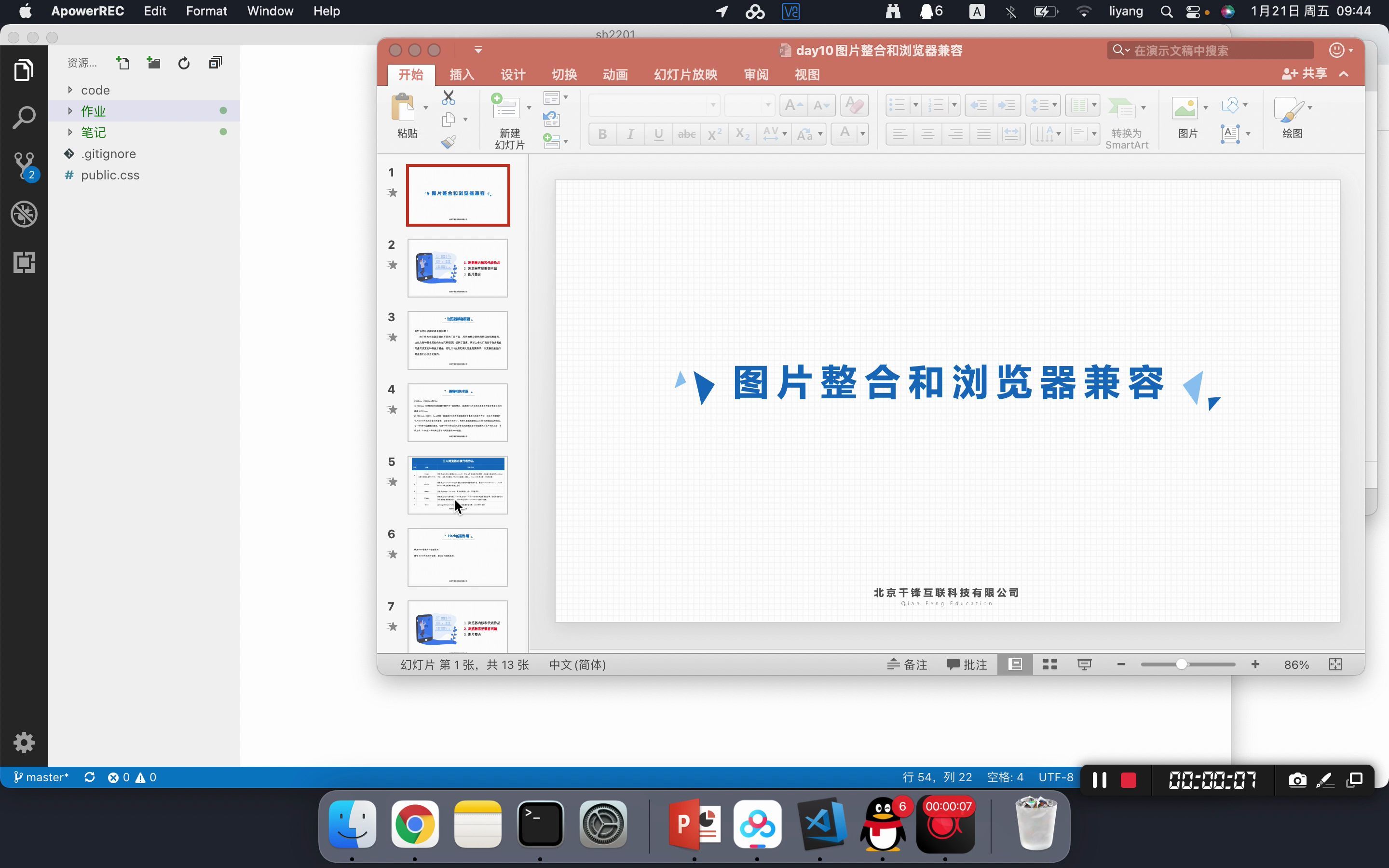The height and width of the screenshot is (868, 1389).
Task: Expand the bullet list style dropdown
Action: pos(912,105)
